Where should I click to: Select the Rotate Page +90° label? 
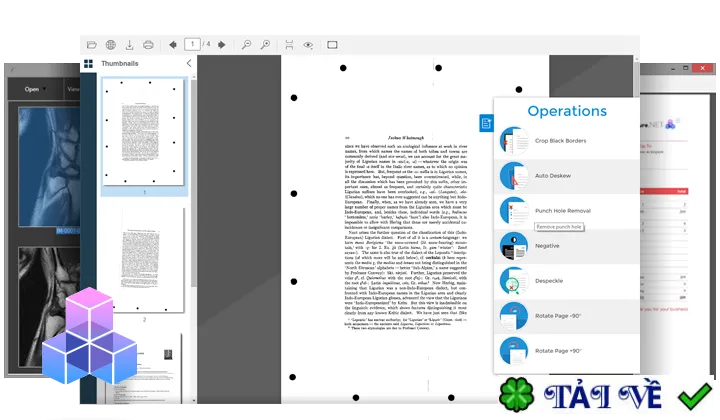[558, 351]
